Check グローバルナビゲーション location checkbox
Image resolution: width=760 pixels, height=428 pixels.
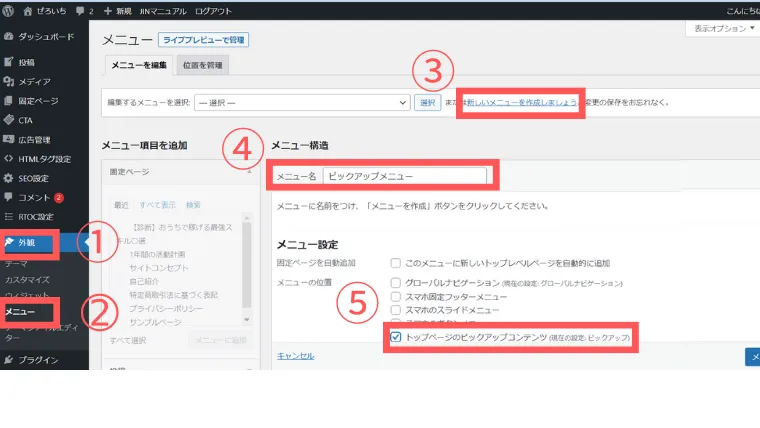click(x=396, y=283)
